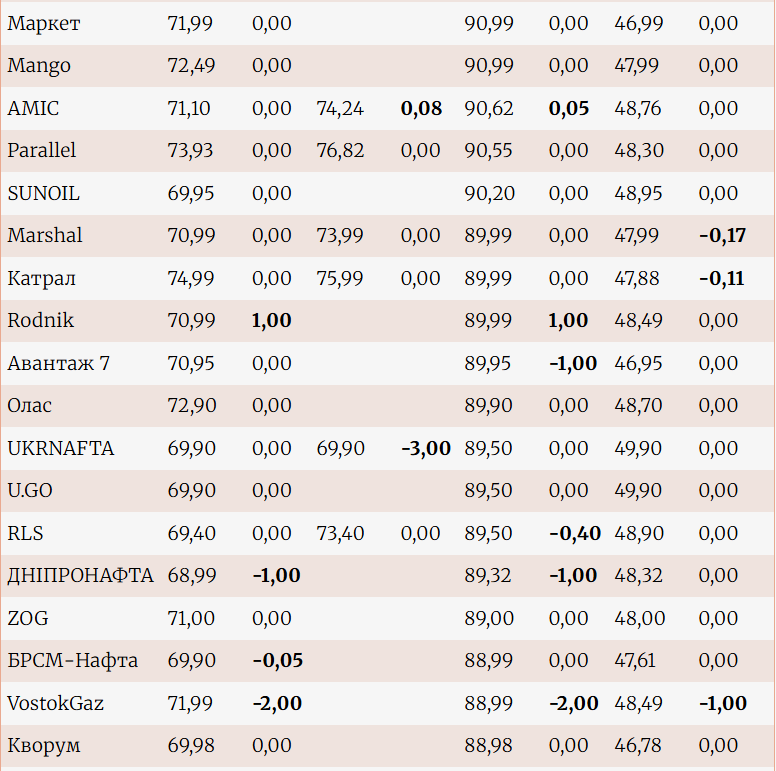Select the ДНІПРОНАФТА station name

(x=80, y=576)
